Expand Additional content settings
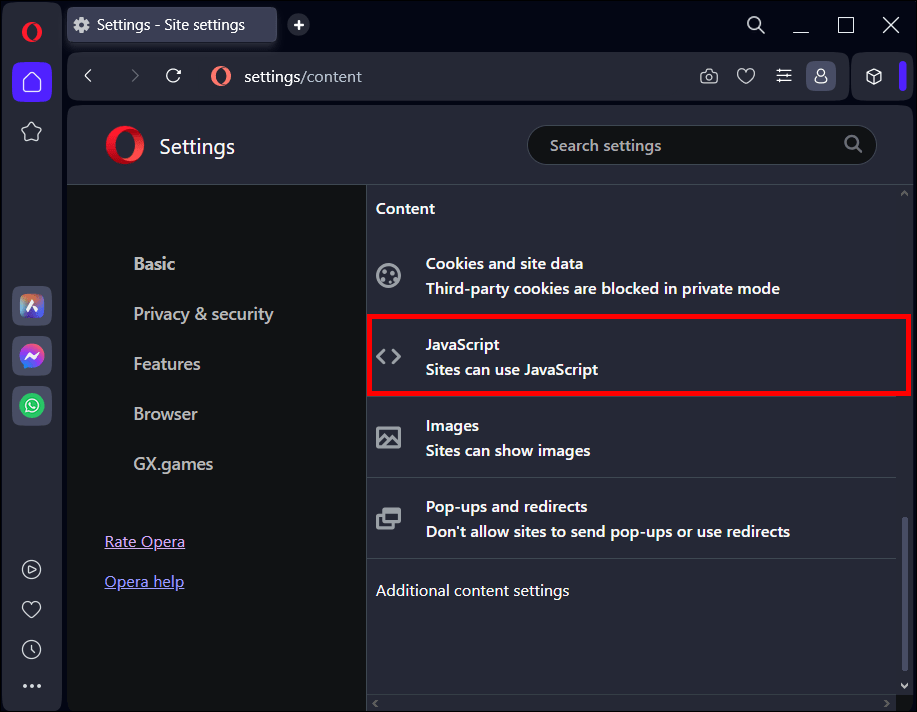 coord(472,591)
